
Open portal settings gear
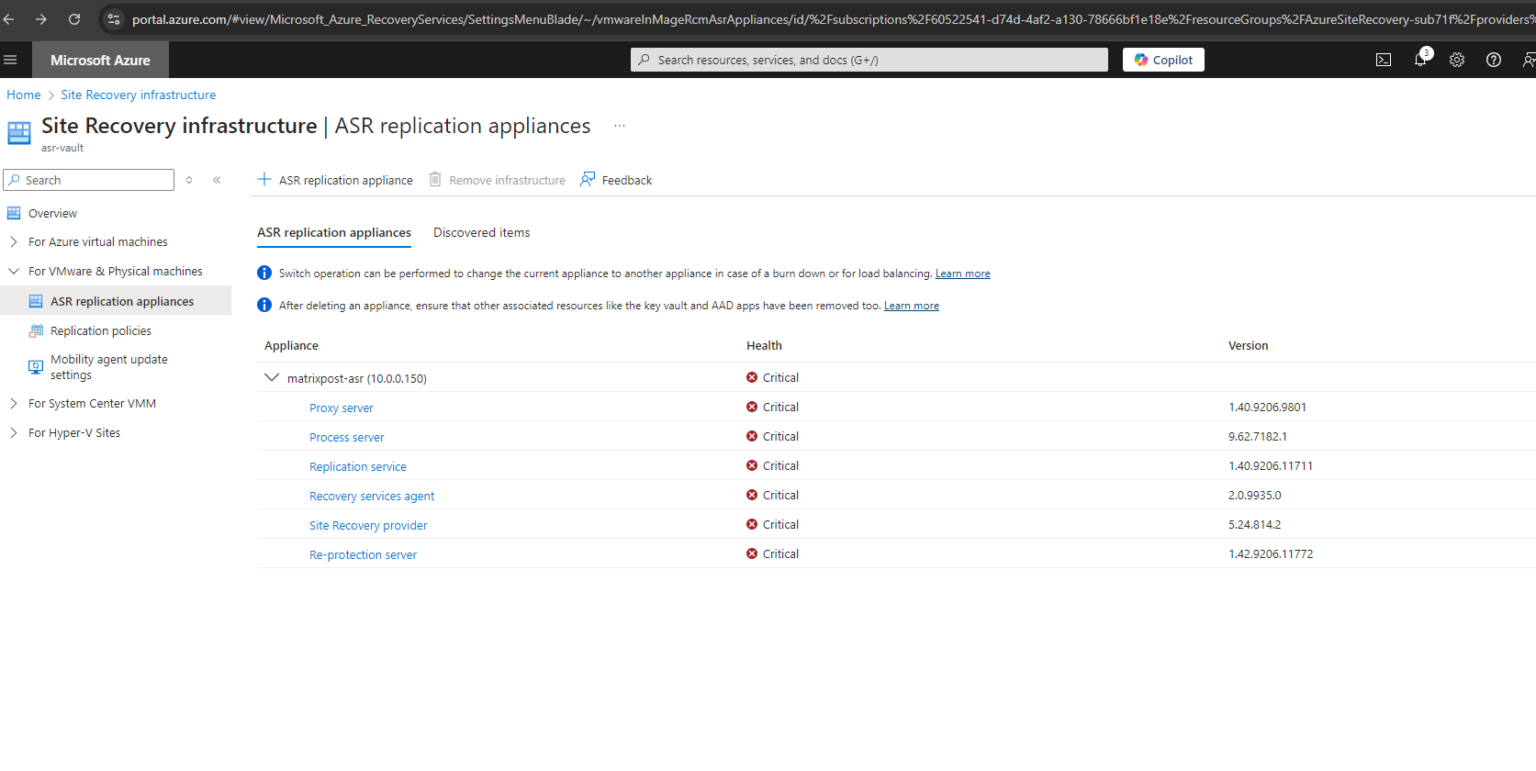coord(1457,60)
